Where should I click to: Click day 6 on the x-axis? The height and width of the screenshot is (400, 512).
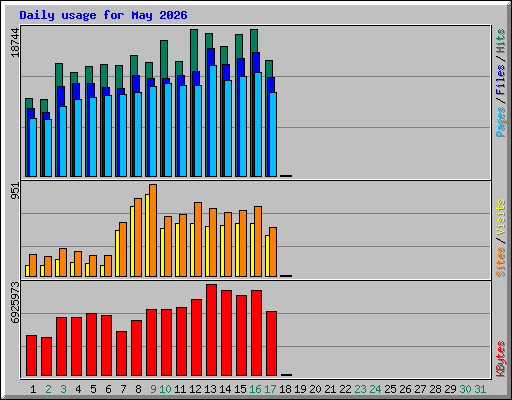(108, 389)
